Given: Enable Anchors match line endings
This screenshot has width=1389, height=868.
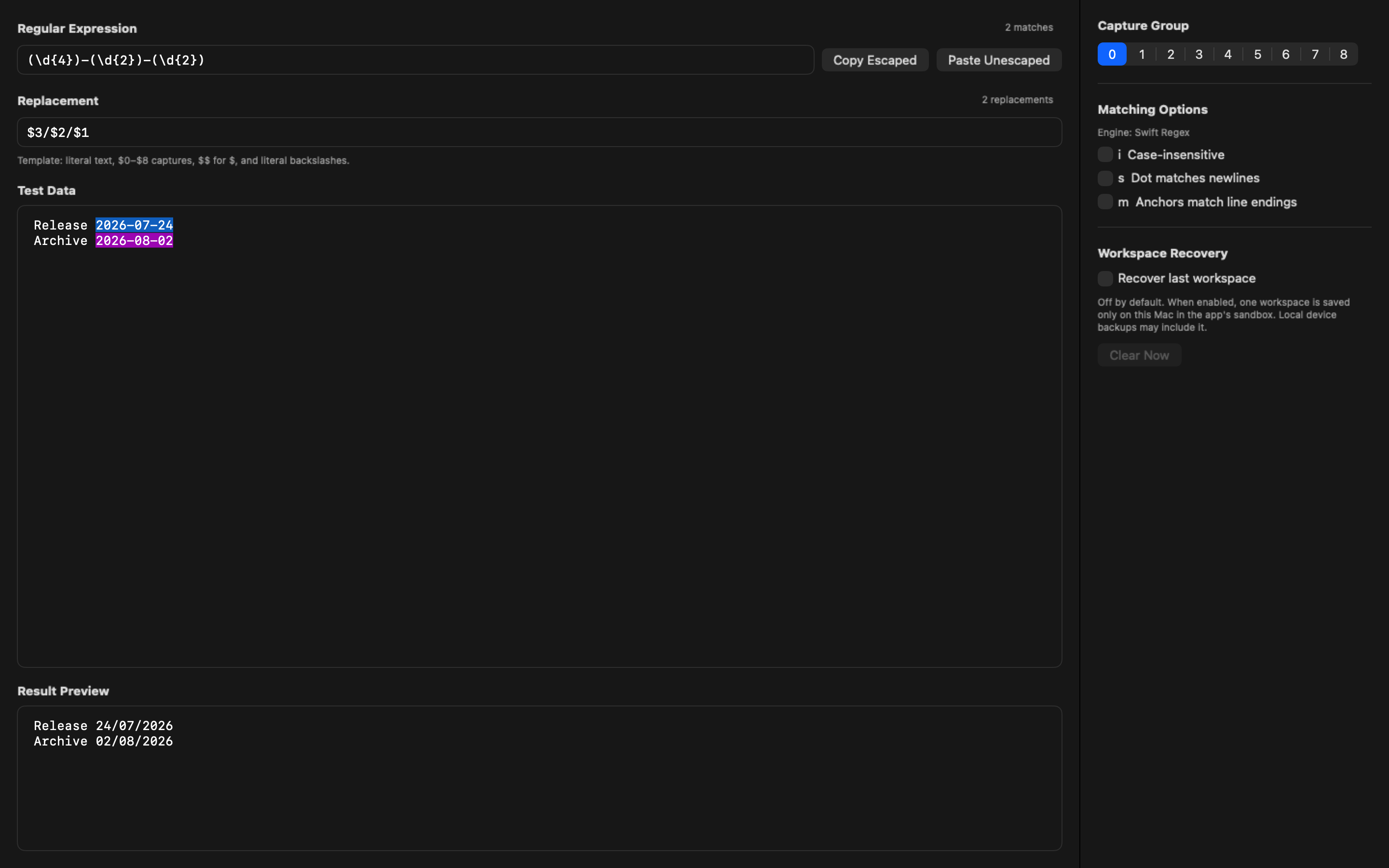Looking at the screenshot, I should click(1105, 202).
